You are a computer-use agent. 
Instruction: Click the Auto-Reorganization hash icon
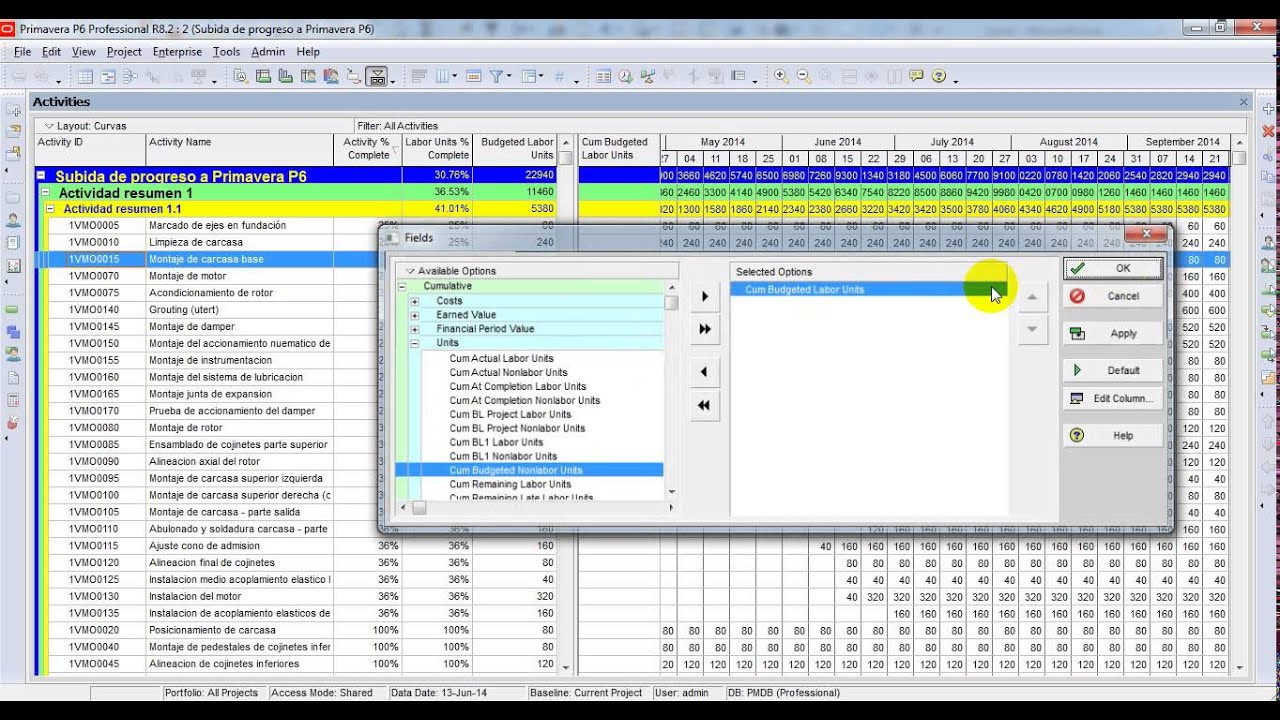point(559,77)
